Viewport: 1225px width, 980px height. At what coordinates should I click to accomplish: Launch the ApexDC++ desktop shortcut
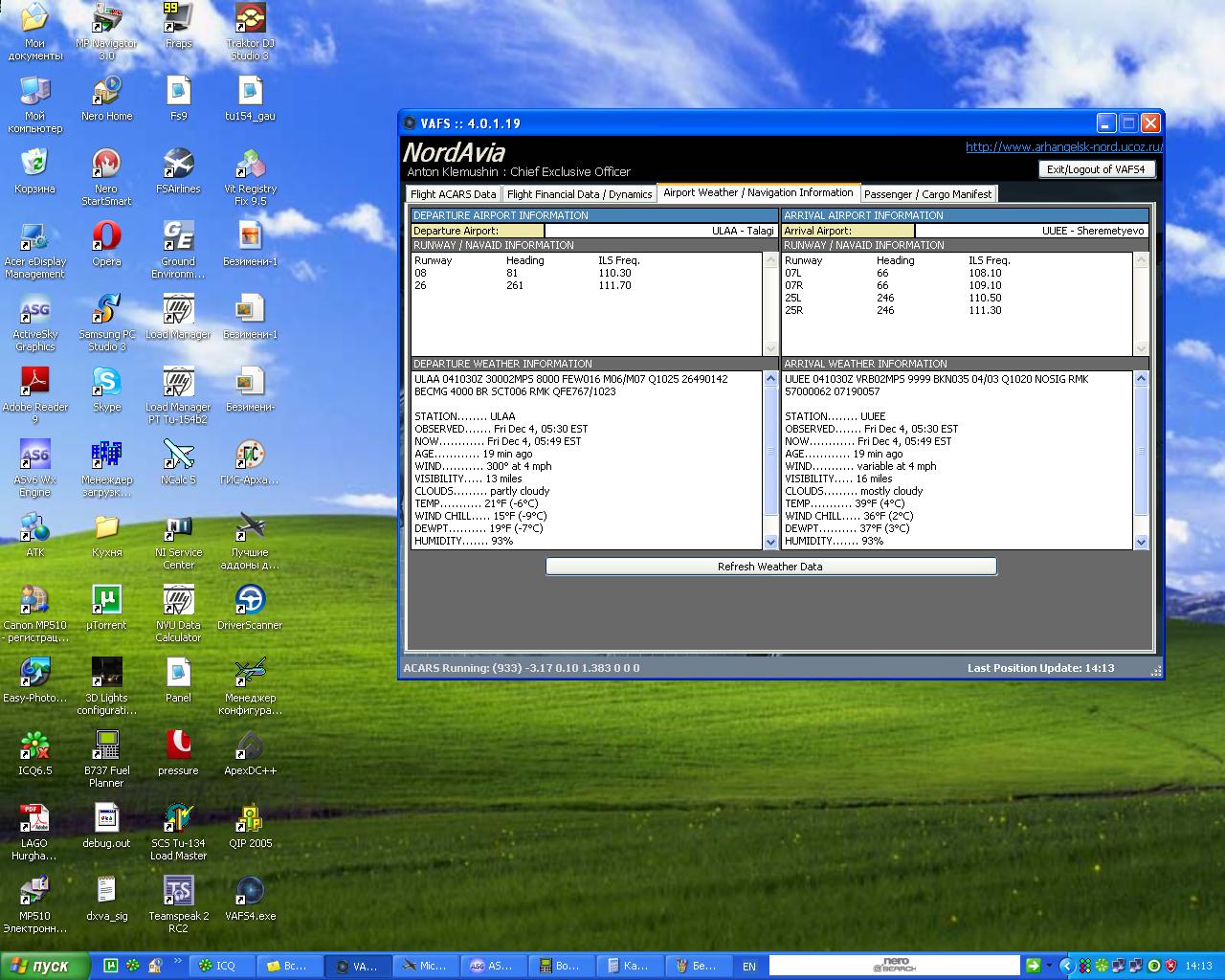tap(250, 753)
